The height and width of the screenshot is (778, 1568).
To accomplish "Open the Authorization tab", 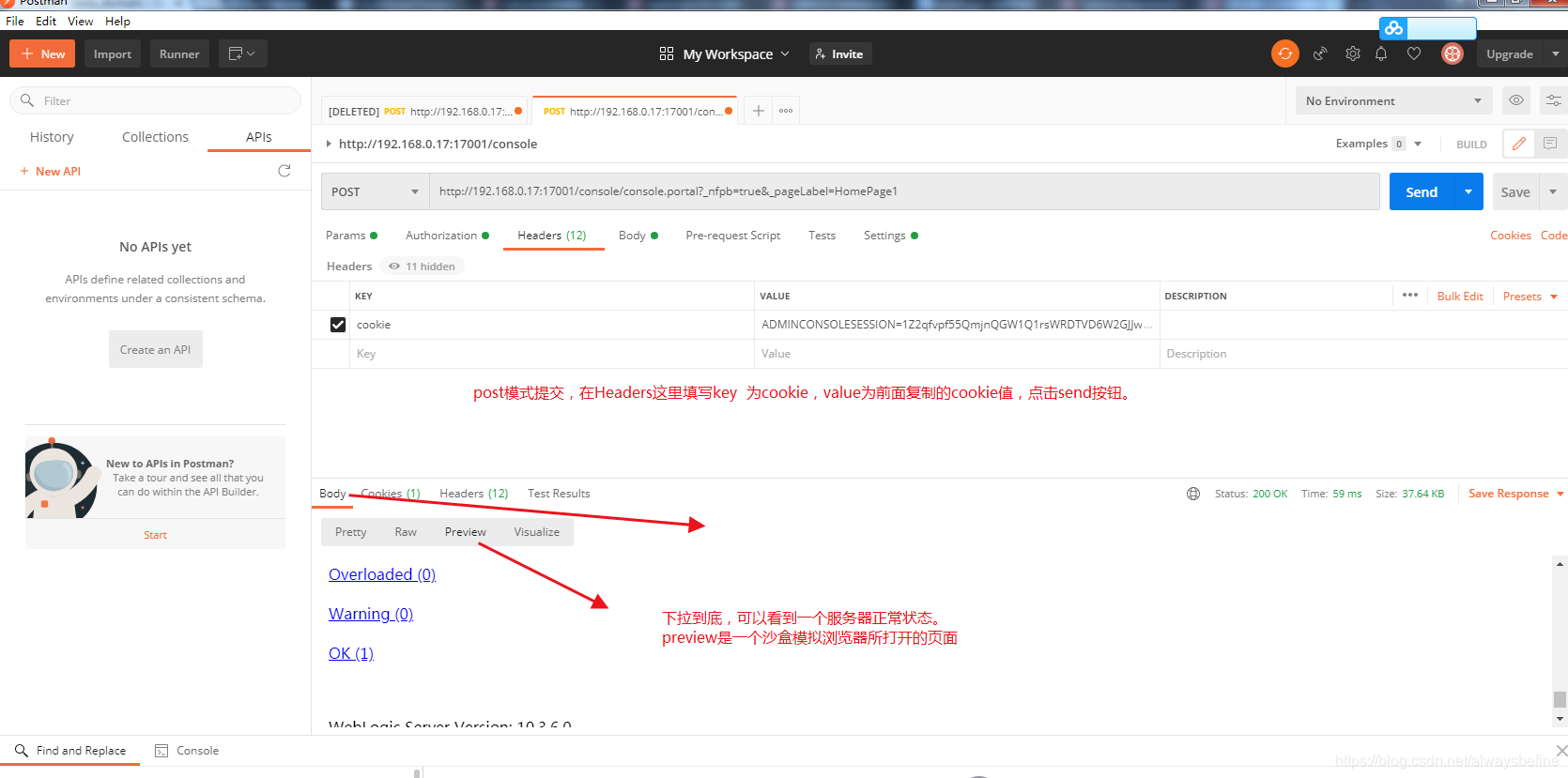I will pyautogui.click(x=447, y=236).
